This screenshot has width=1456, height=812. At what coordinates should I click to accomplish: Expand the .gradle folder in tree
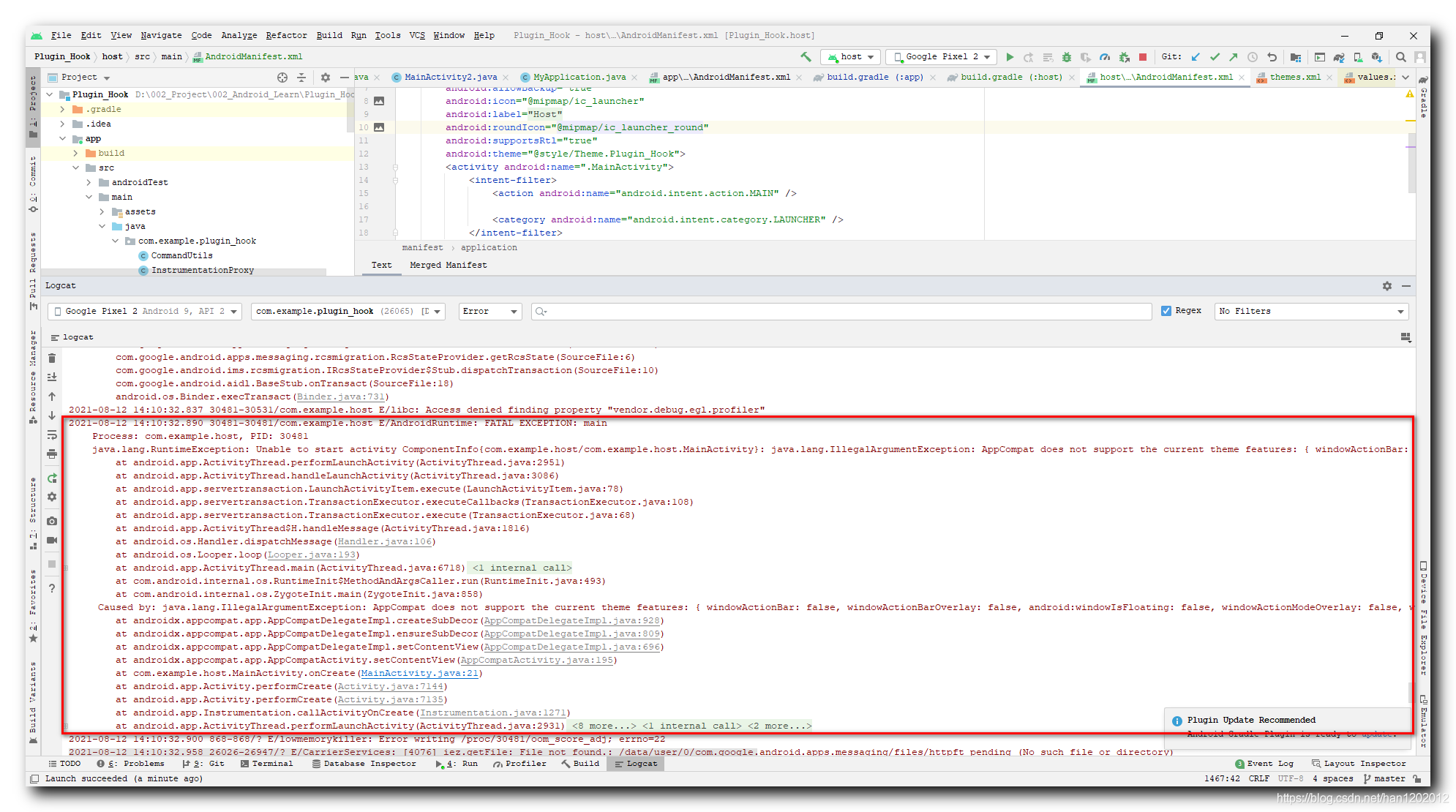pyautogui.click(x=63, y=110)
